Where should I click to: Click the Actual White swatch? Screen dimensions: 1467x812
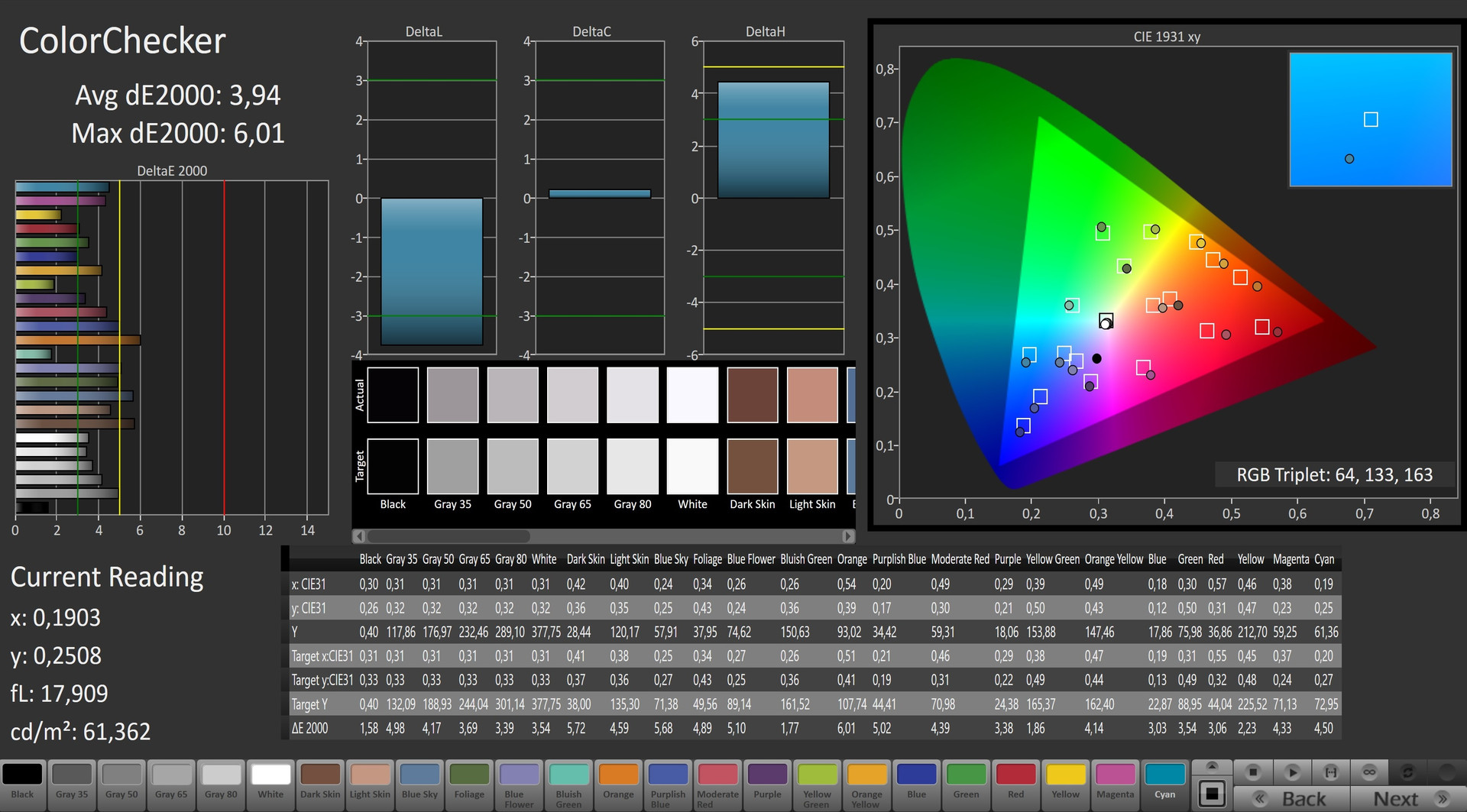[x=692, y=395]
